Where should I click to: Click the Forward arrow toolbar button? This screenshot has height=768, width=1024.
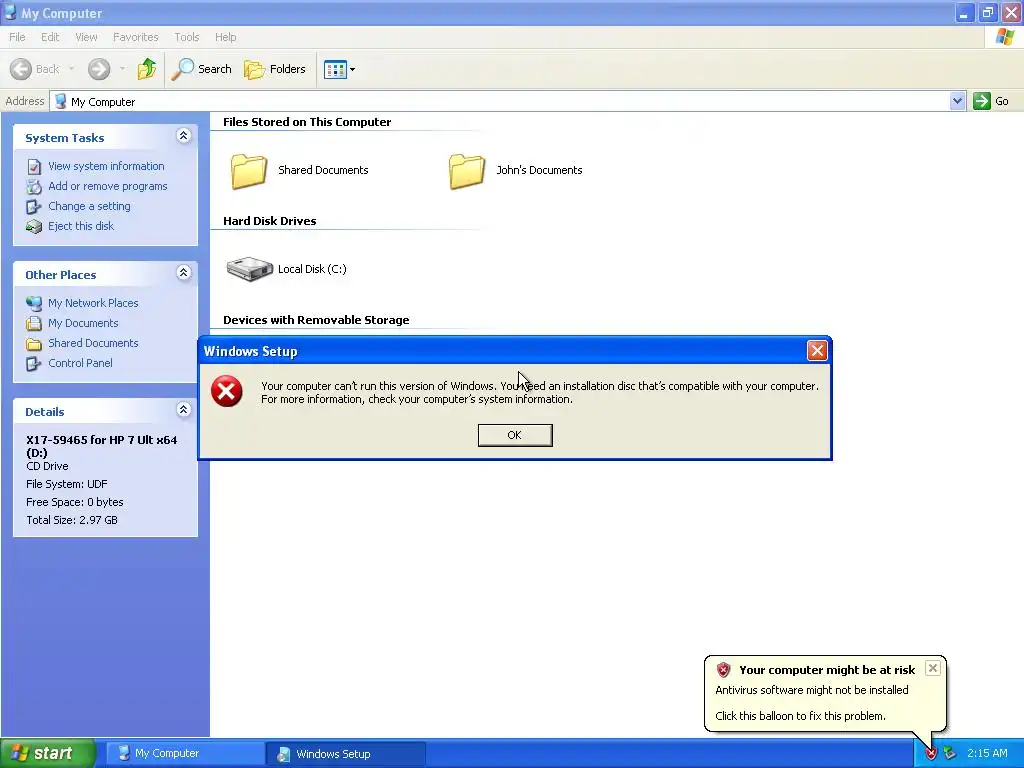pyautogui.click(x=99, y=69)
